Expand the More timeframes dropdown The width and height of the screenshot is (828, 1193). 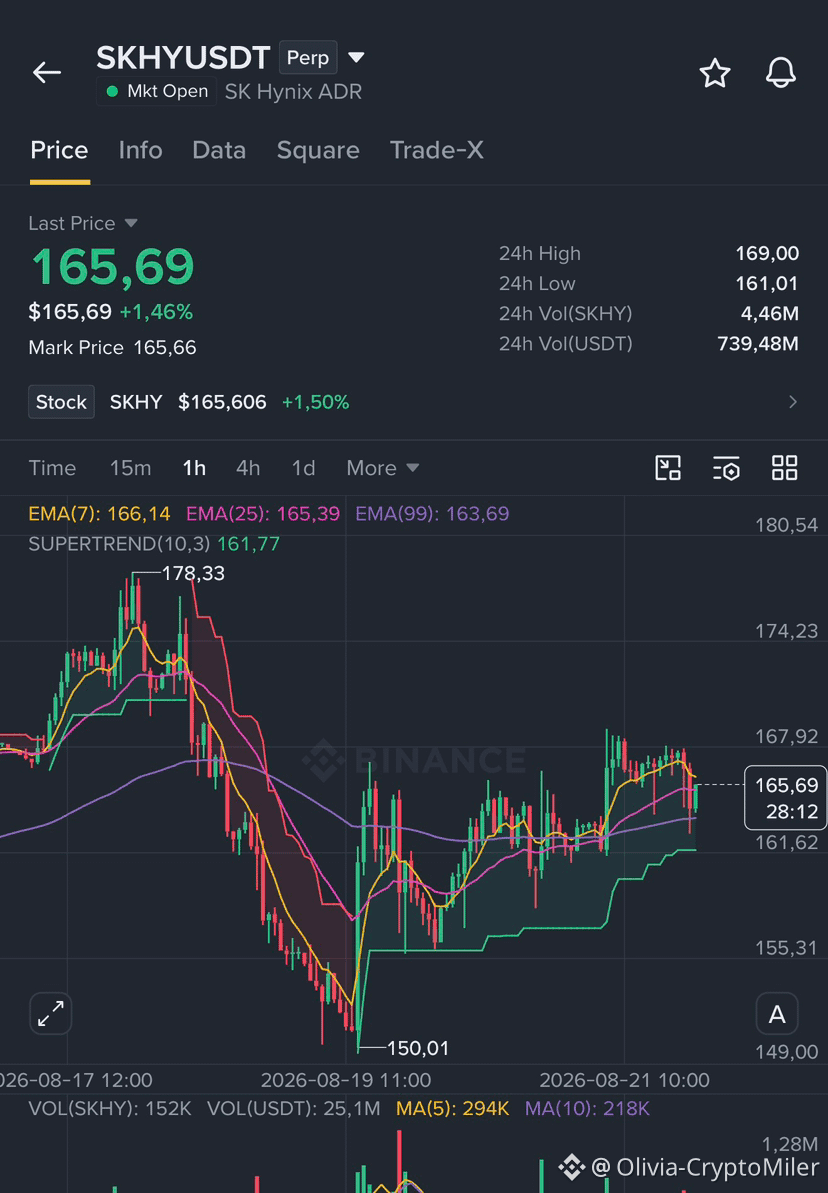[x=383, y=468]
